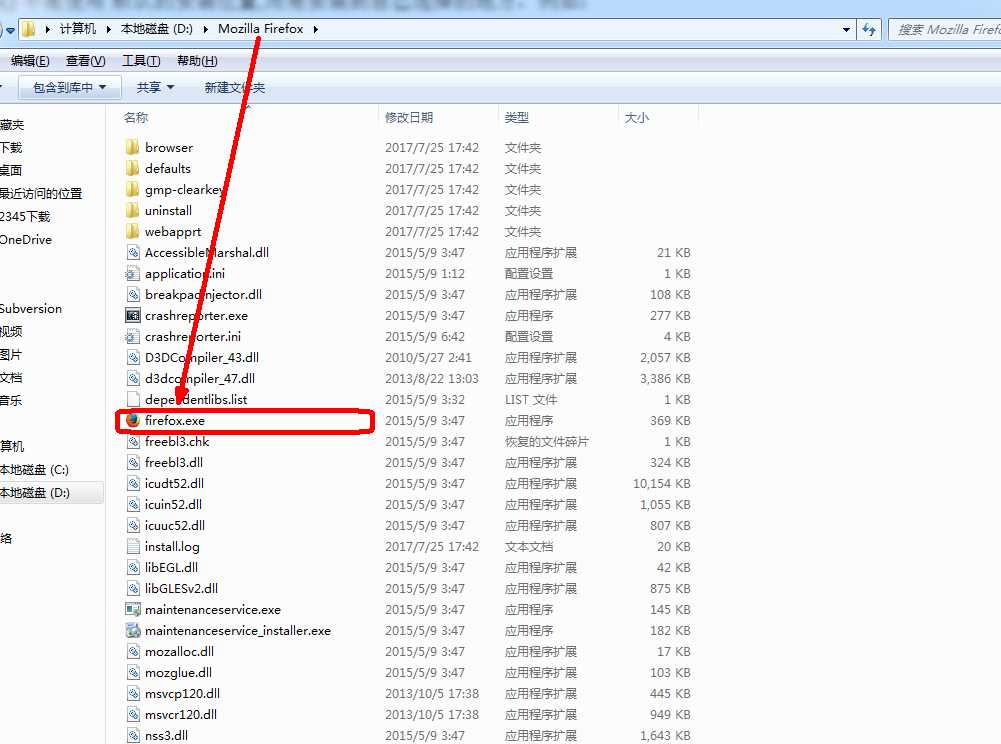Click the crashreporter.ini file icon
Image resolution: width=1001 pixels, height=744 pixels.
click(132, 337)
